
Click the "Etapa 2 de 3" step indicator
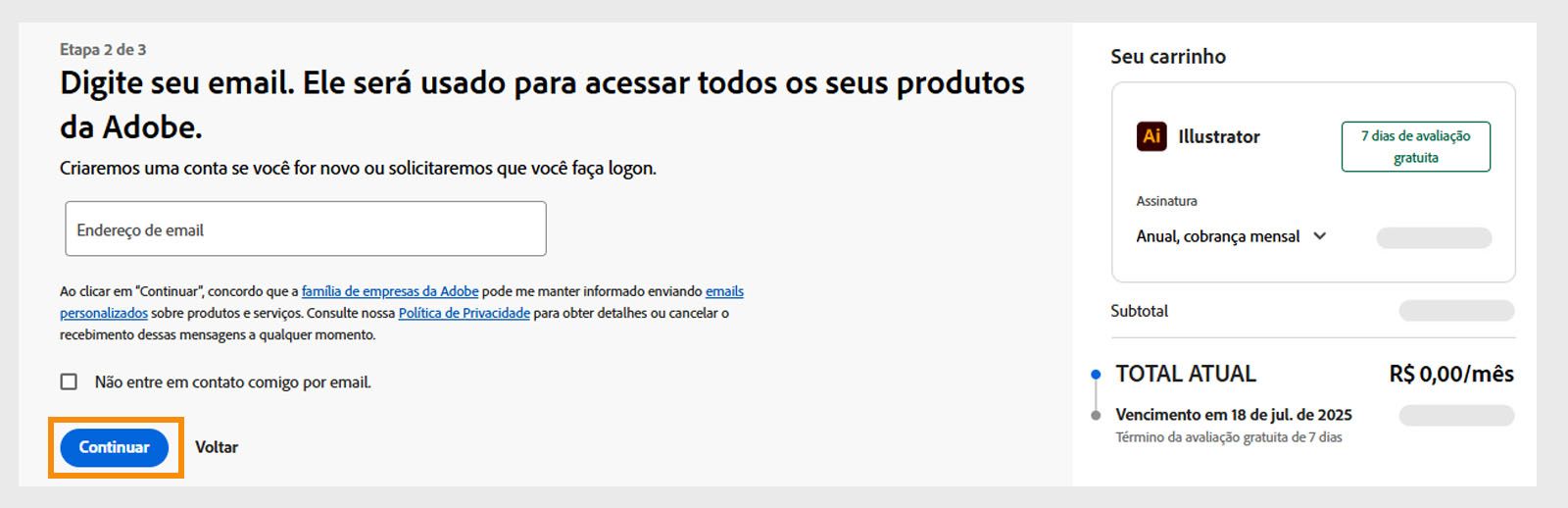point(103,49)
